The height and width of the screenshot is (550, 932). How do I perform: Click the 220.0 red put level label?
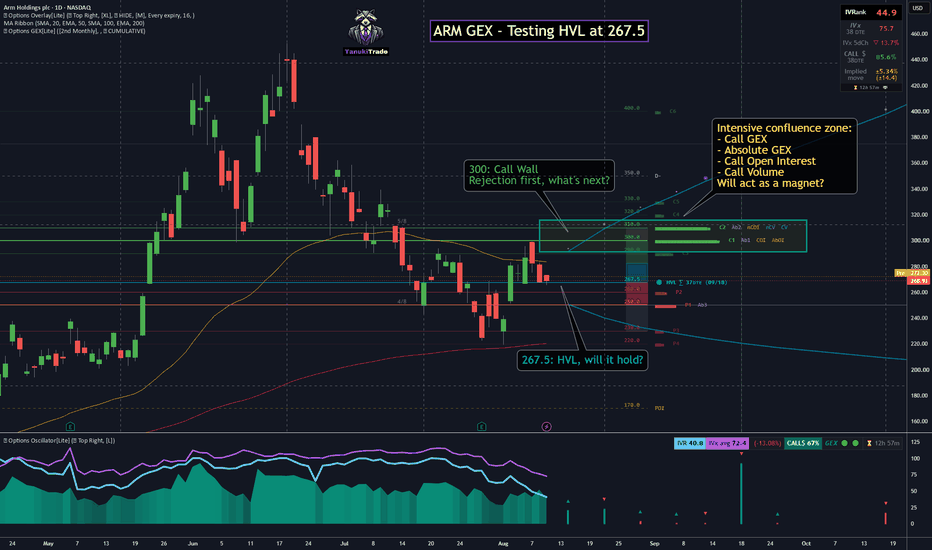coord(632,341)
